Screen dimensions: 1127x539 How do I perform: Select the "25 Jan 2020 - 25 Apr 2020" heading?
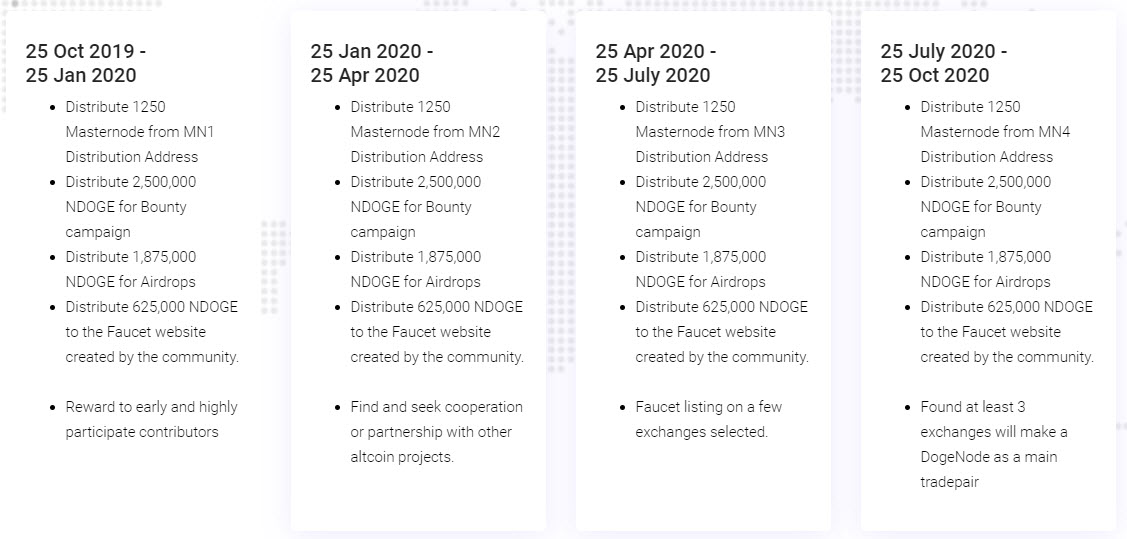tap(372, 63)
